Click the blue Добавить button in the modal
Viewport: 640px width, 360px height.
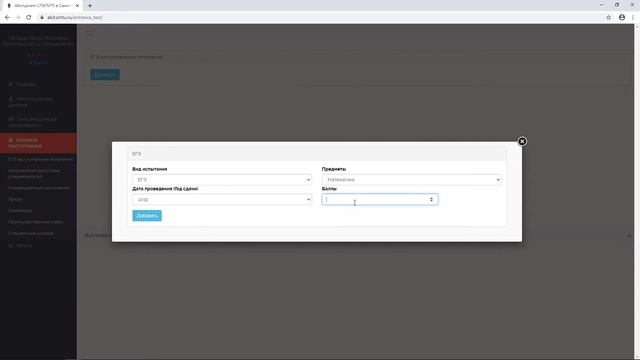click(147, 216)
